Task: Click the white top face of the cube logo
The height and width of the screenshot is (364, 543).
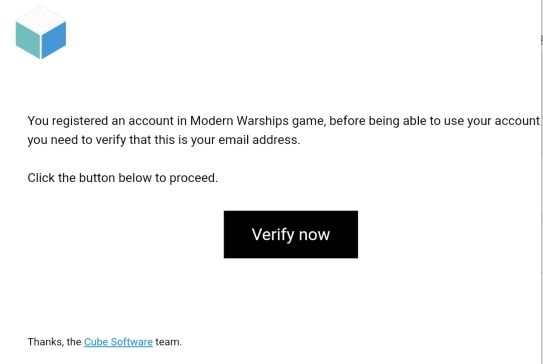Action: coord(41,19)
